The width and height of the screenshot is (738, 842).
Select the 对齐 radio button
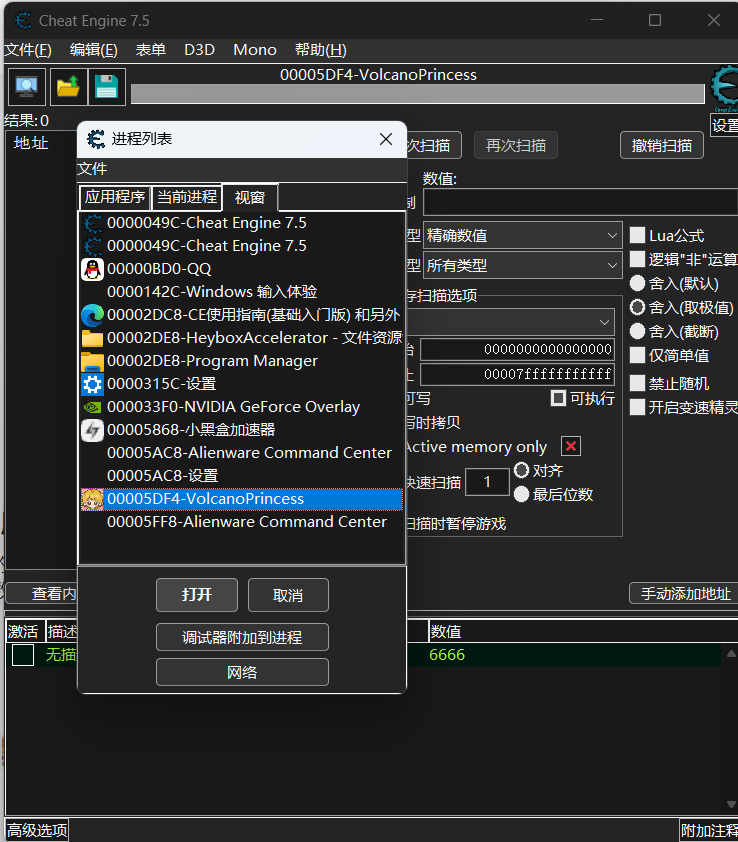point(521,470)
